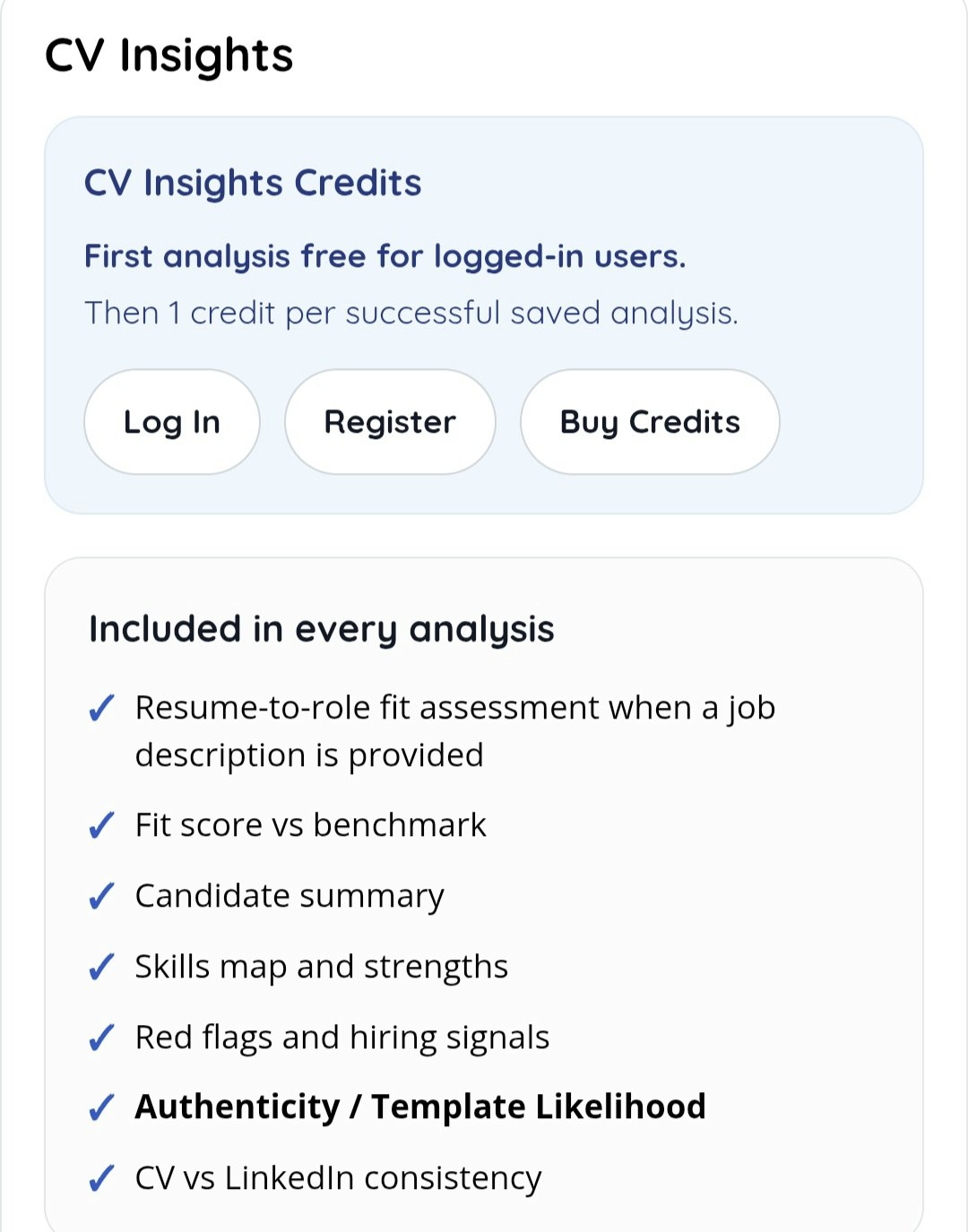Click the CV Insights Credits card title

click(x=252, y=183)
